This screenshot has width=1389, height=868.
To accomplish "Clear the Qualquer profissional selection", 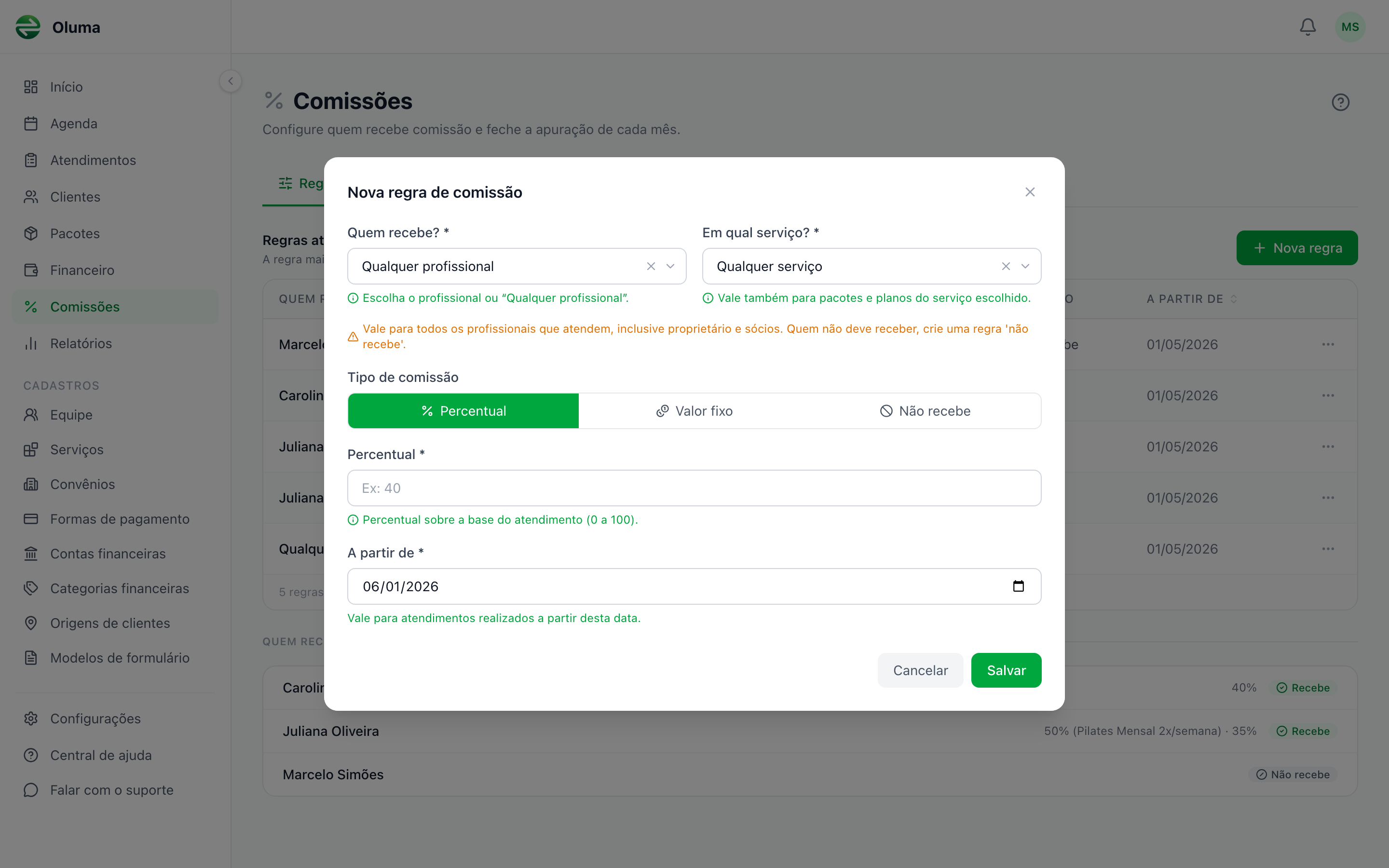I will pyautogui.click(x=651, y=266).
